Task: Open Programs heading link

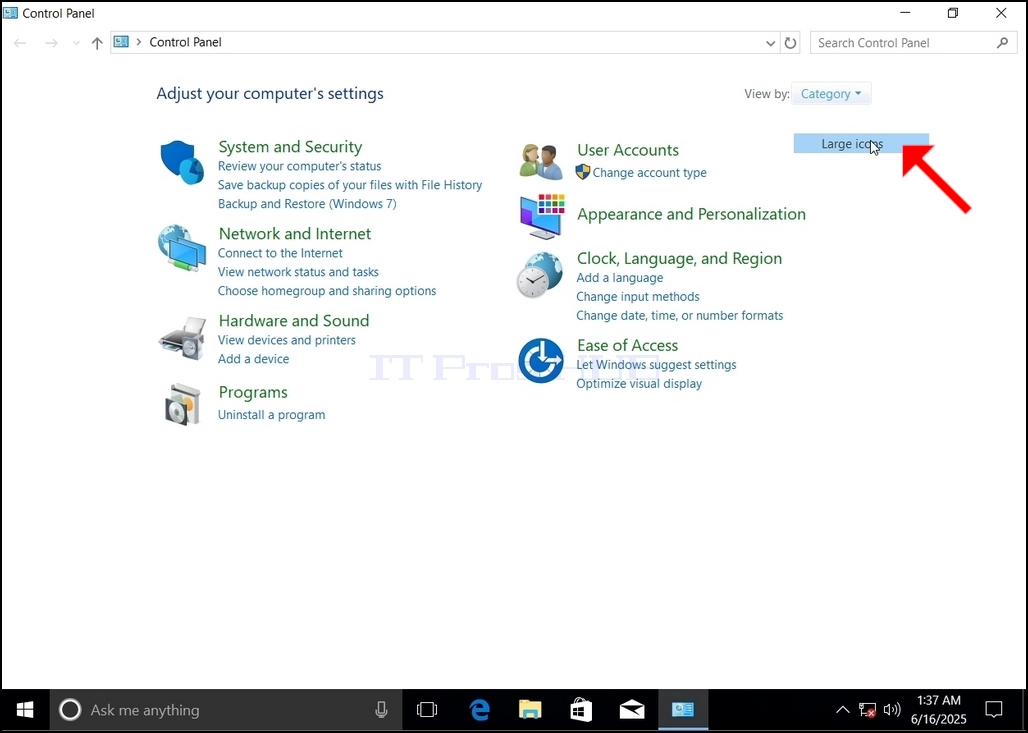Action: [x=253, y=392]
